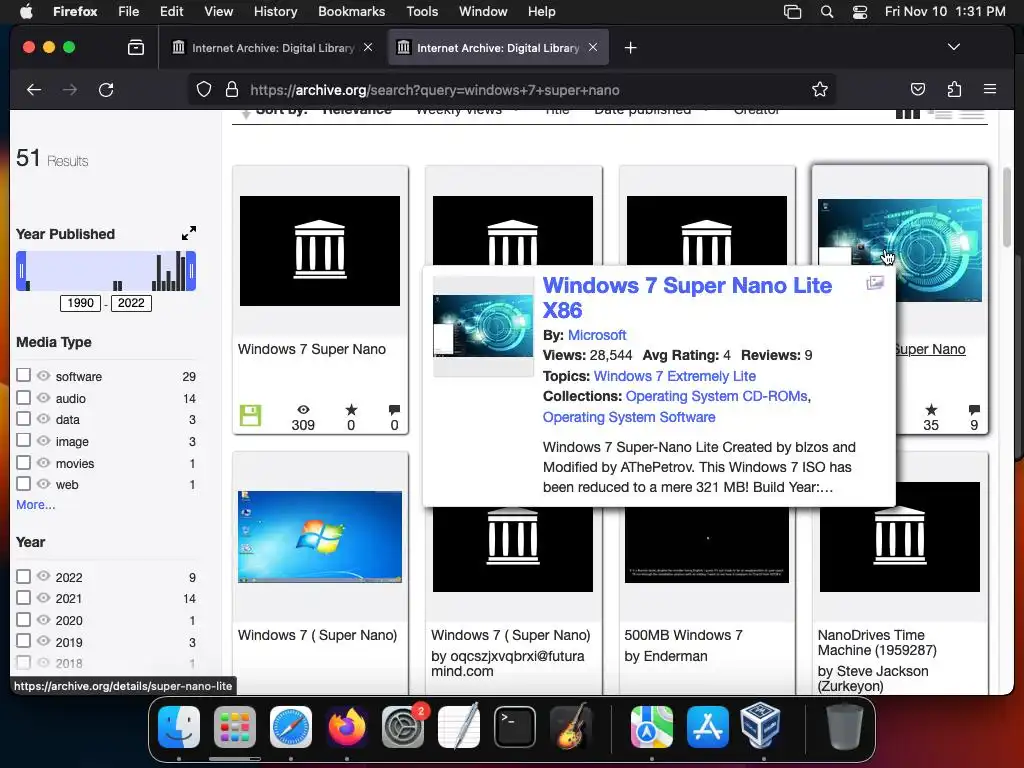Open Firefox View from the tab bar

pos(136,48)
